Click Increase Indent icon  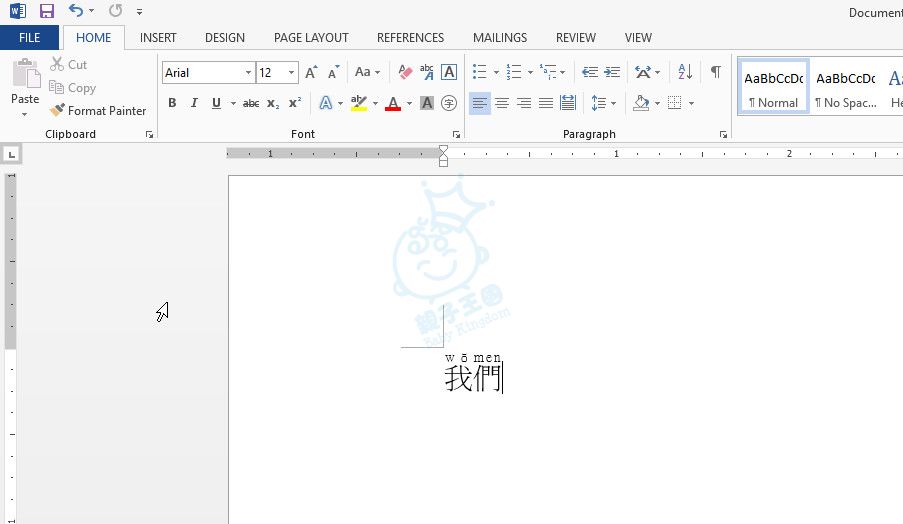coord(612,72)
